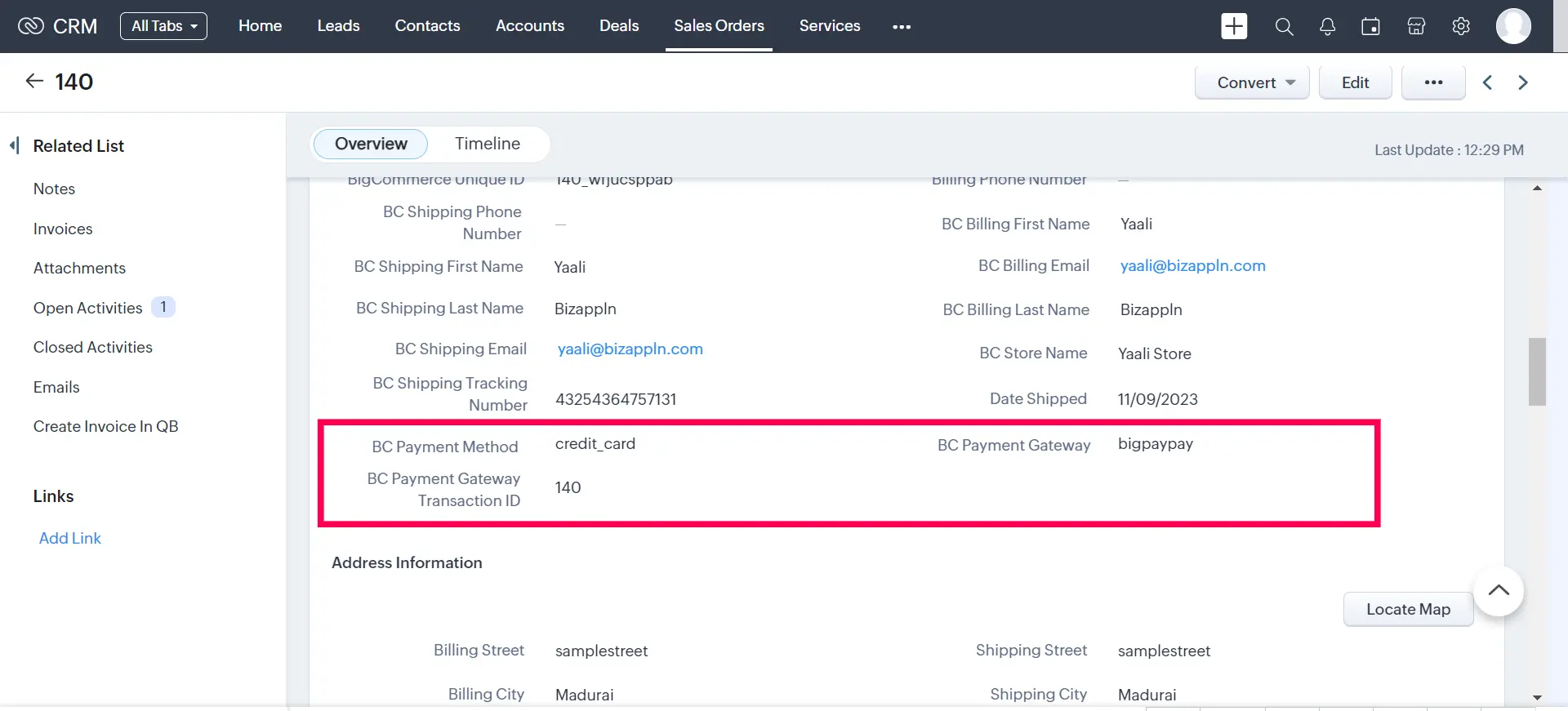
Task: Open the Deals tab
Action: tap(619, 26)
